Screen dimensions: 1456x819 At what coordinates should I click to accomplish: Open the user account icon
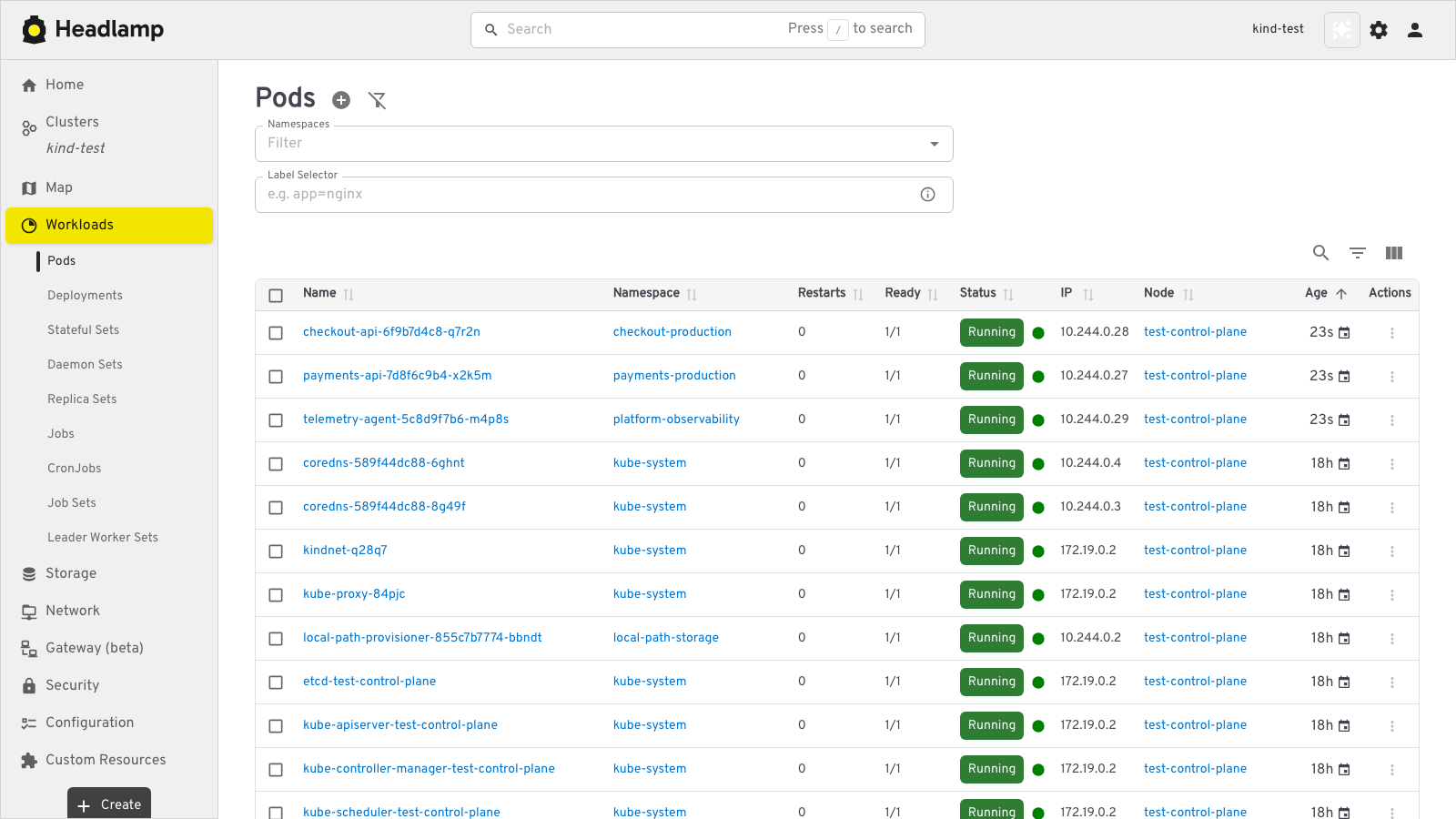(1415, 30)
